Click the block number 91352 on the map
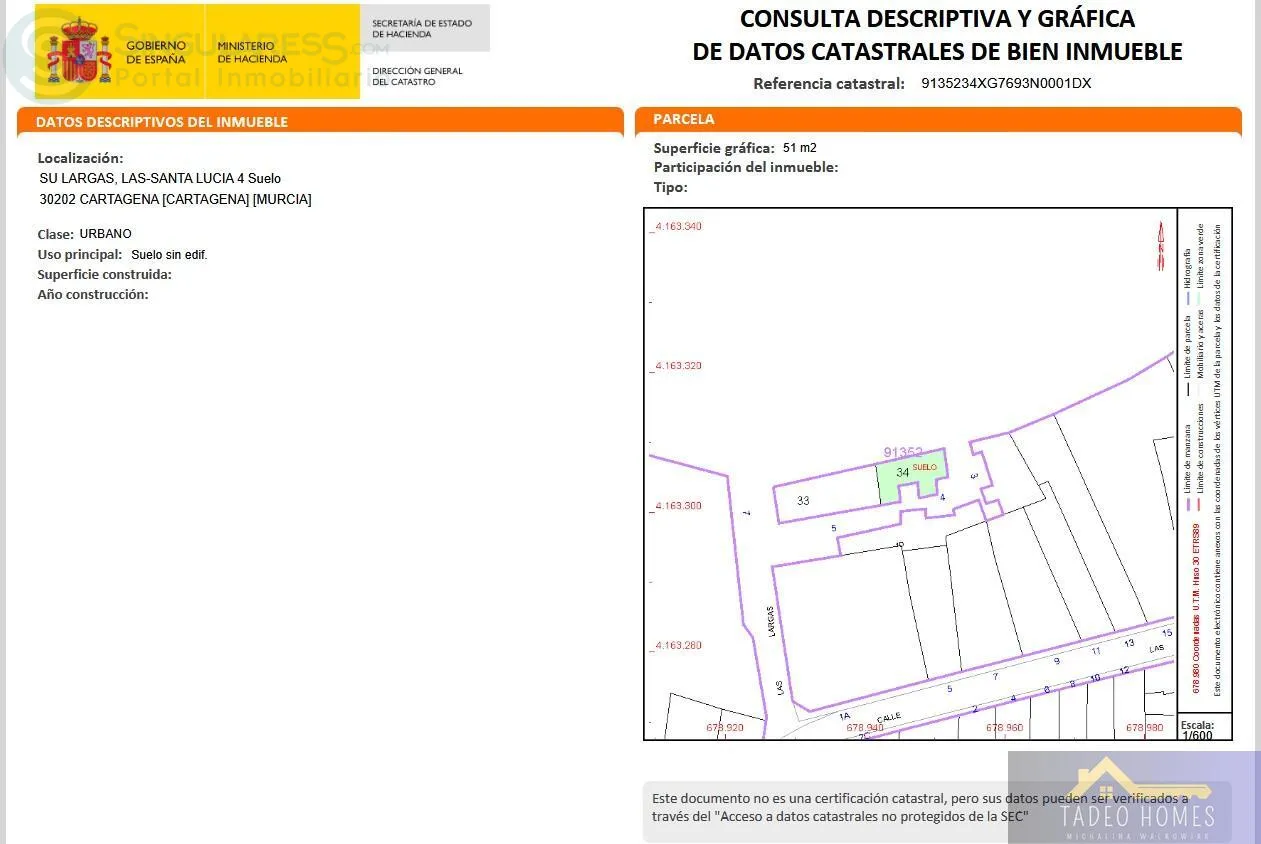The width and height of the screenshot is (1261, 844). (903, 452)
